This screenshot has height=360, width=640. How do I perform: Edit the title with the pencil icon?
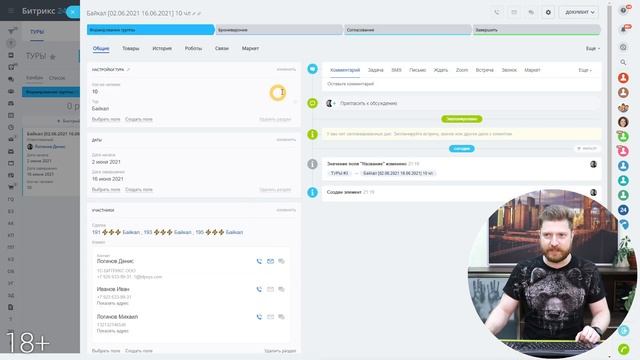194,13
